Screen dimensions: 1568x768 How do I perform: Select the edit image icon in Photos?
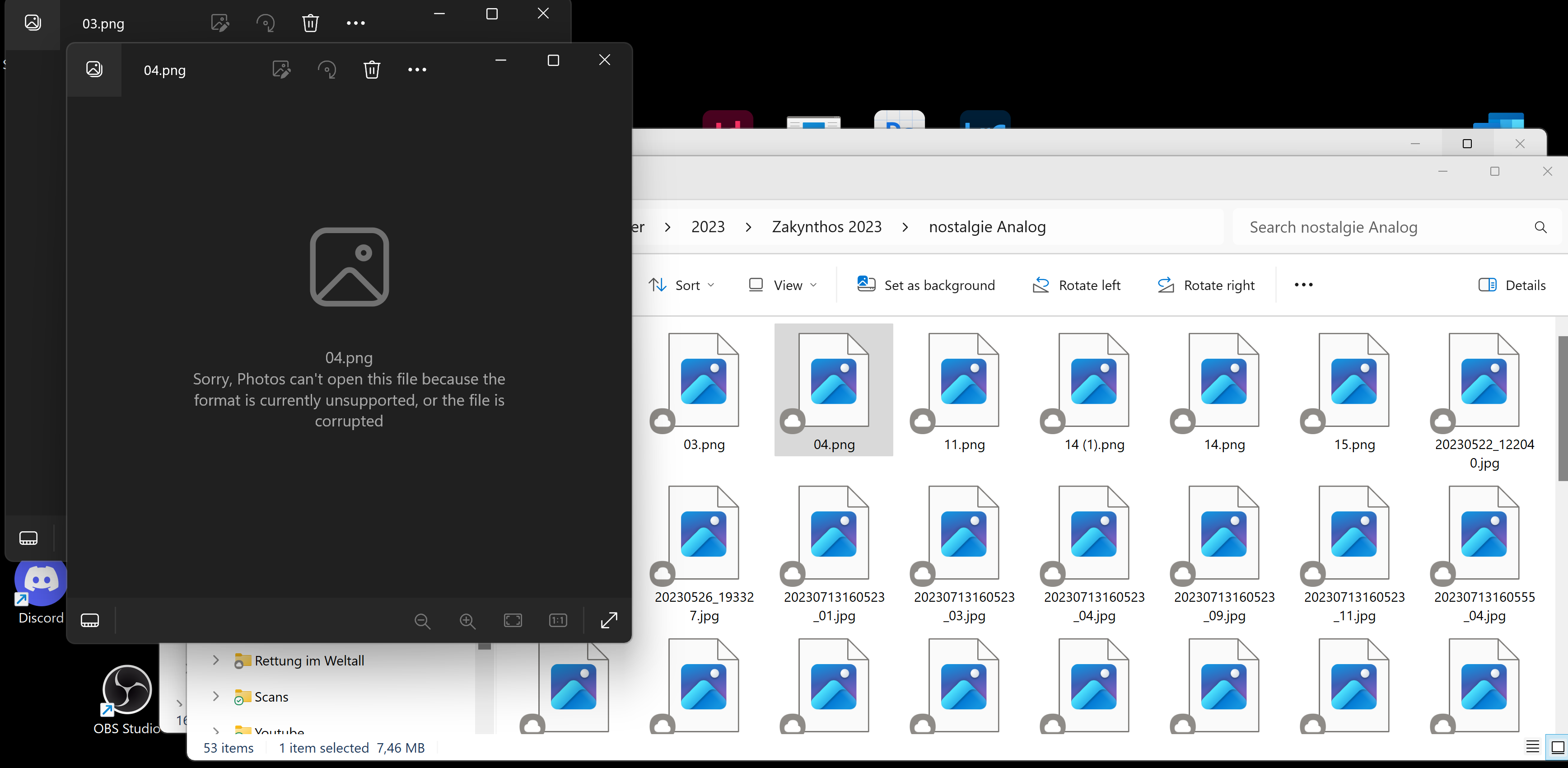point(280,70)
